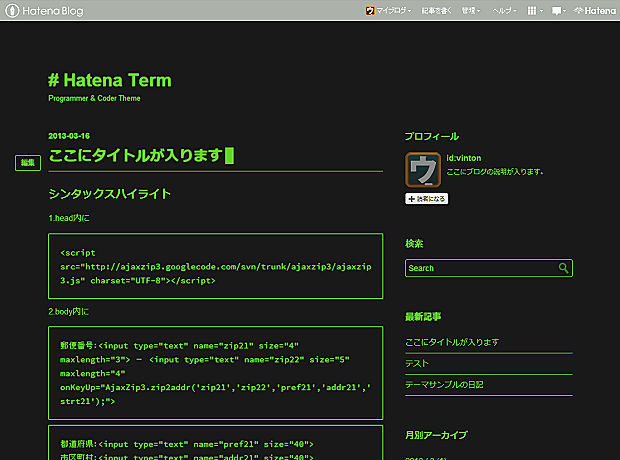Open the services grid icon menu

coord(535,11)
